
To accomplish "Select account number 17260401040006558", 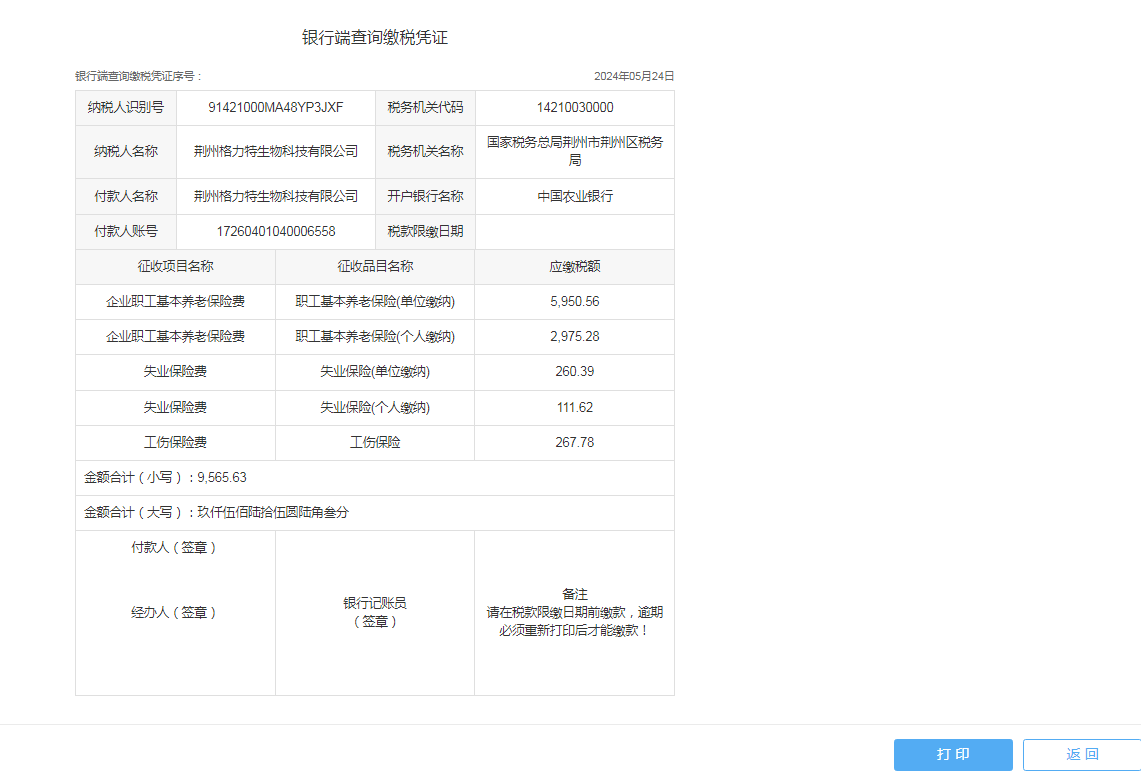I will pyautogui.click(x=276, y=231).
